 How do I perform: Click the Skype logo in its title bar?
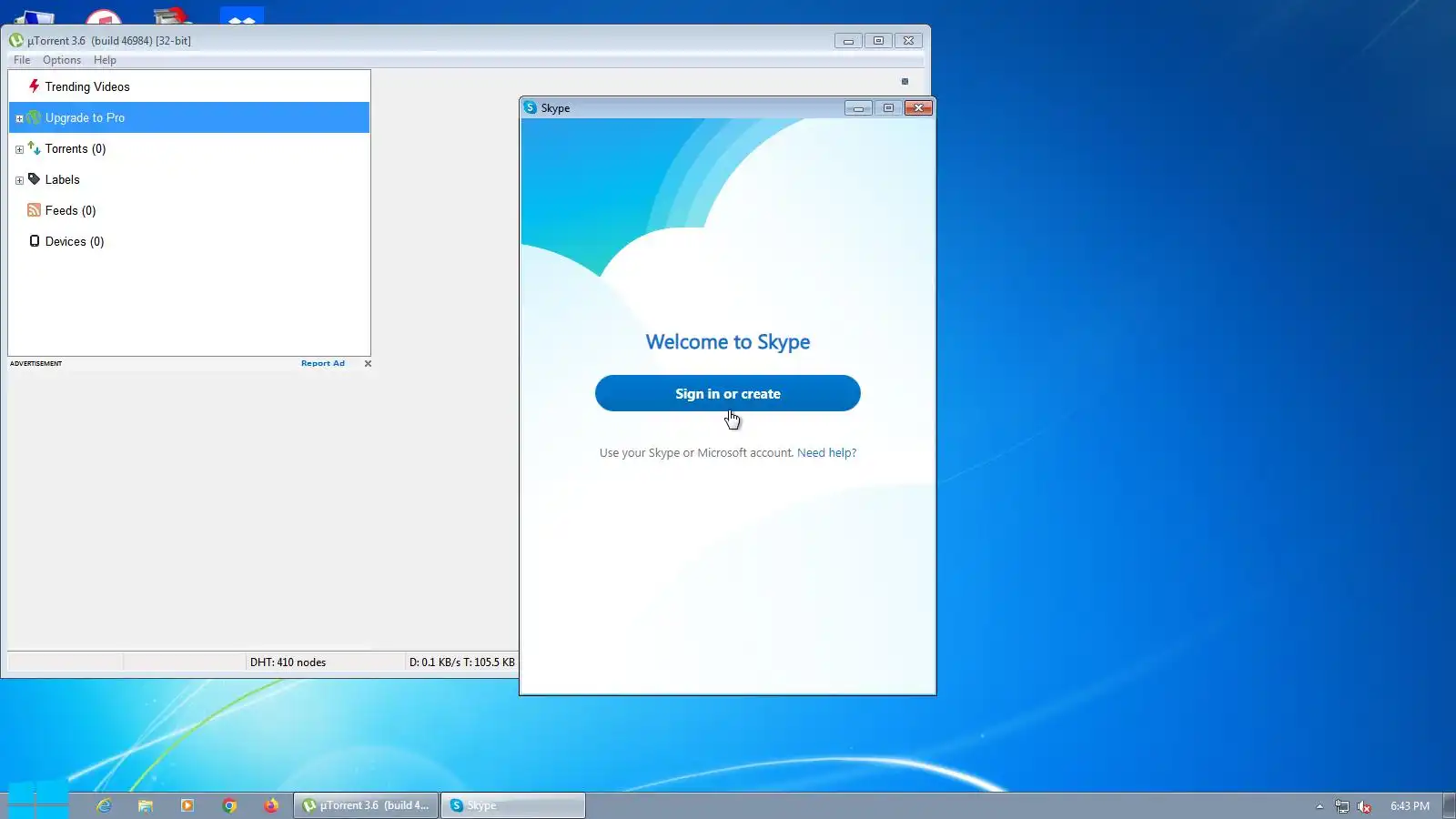[x=531, y=107]
